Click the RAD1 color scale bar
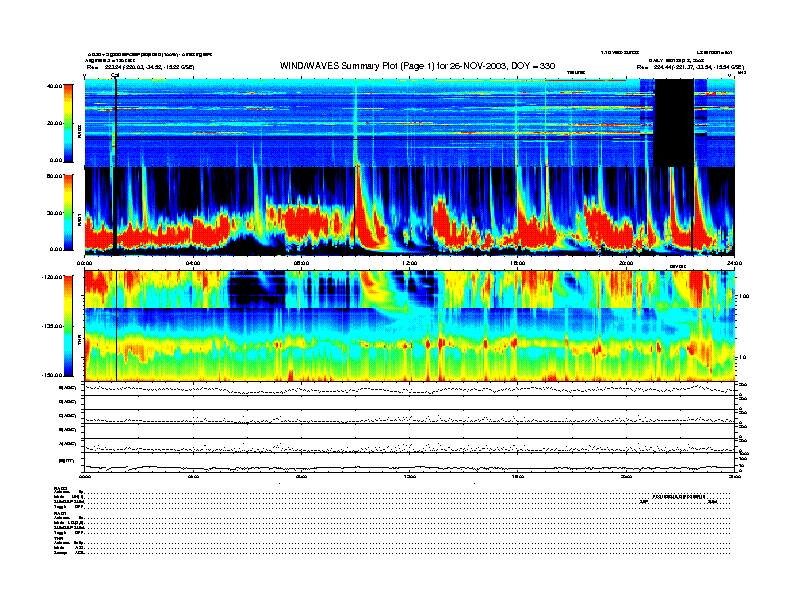The height and width of the screenshot is (612, 792). point(68,212)
